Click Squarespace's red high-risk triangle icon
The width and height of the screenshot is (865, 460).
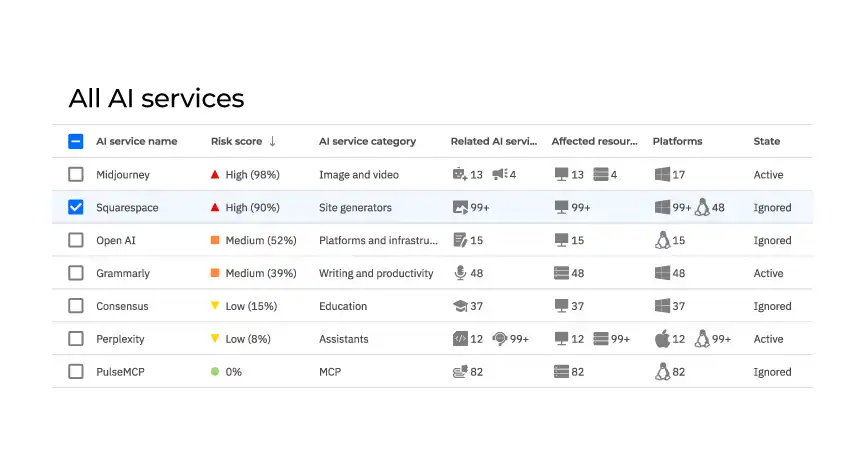pyautogui.click(x=215, y=207)
